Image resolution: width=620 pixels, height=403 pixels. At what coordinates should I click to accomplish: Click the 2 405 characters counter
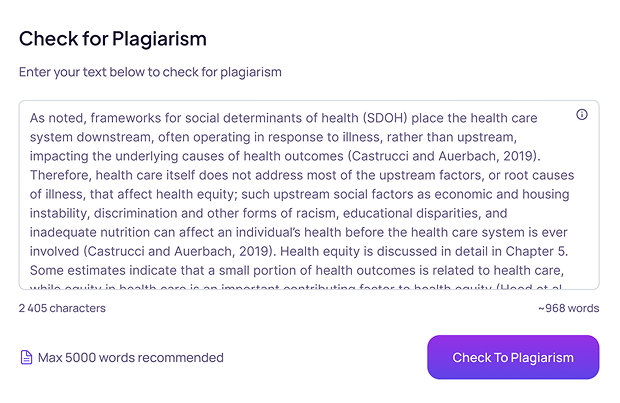click(x=62, y=308)
